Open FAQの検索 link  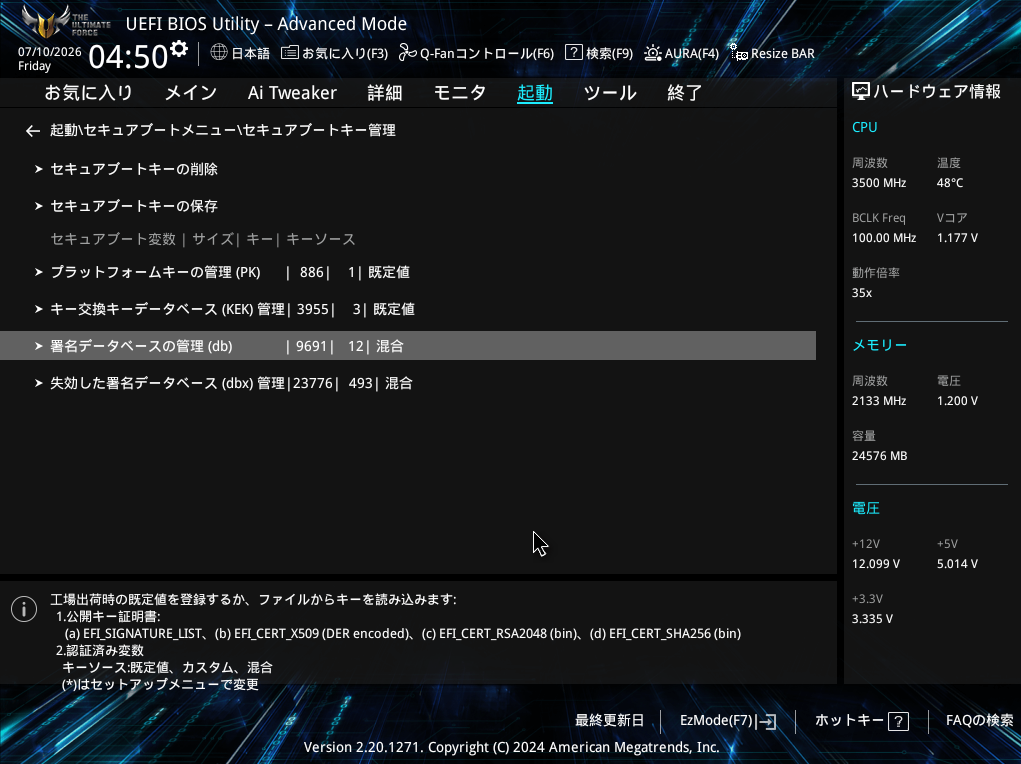(x=979, y=720)
